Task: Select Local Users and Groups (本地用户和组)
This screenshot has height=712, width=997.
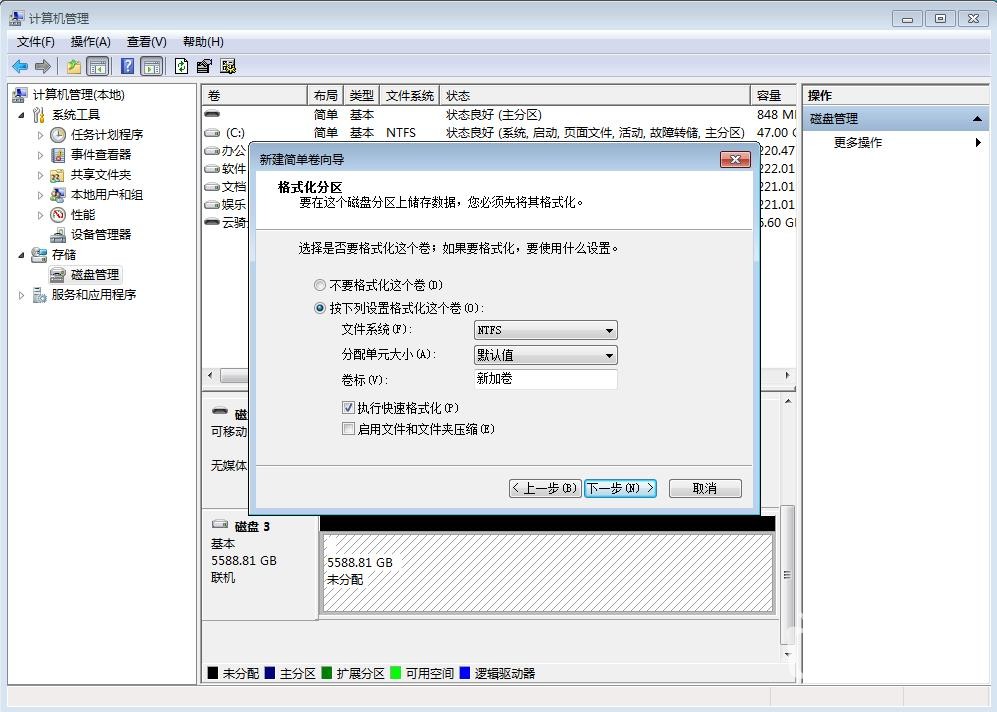Action: (107, 195)
